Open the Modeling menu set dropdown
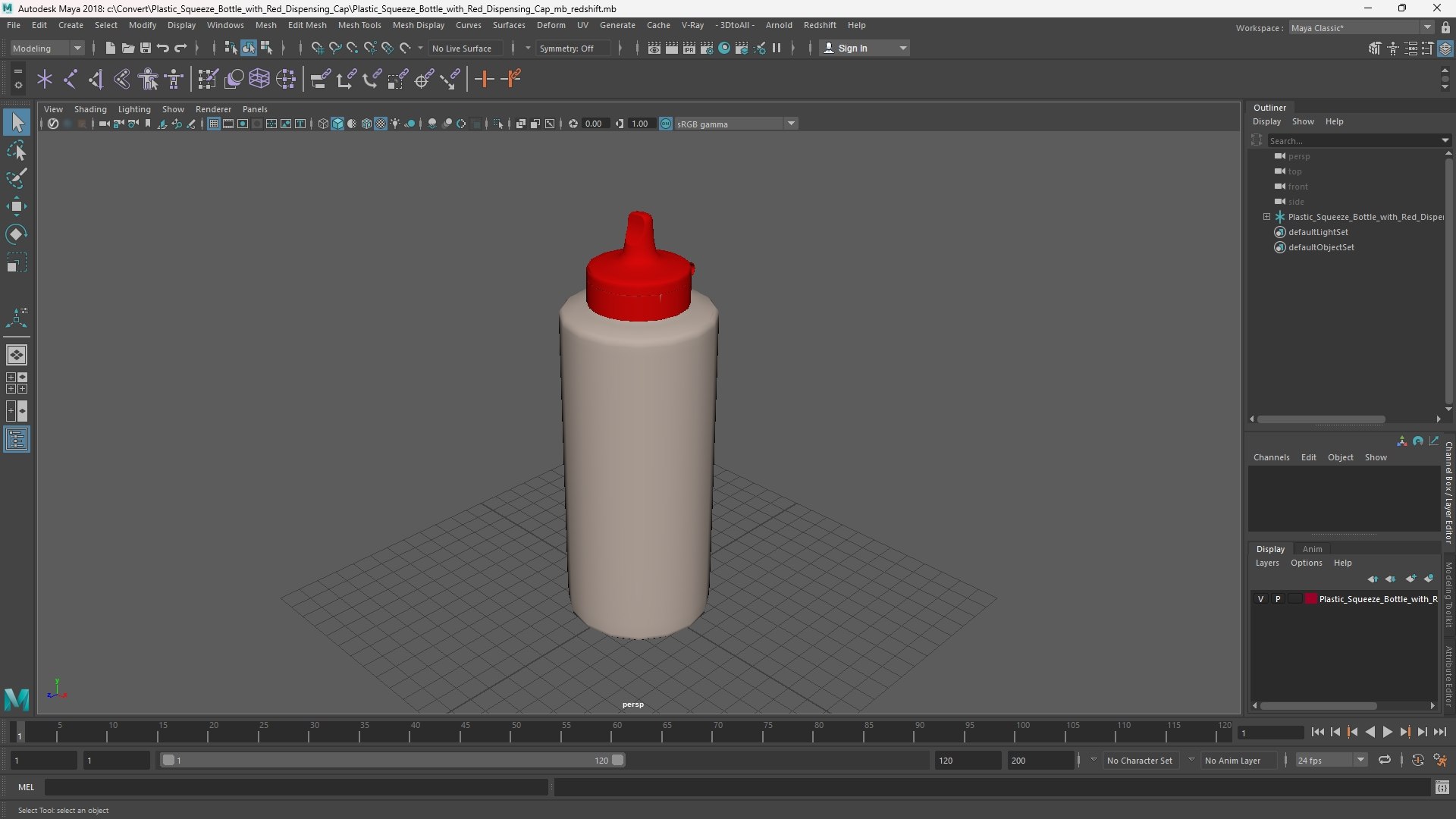The height and width of the screenshot is (819, 1456). 47,48
